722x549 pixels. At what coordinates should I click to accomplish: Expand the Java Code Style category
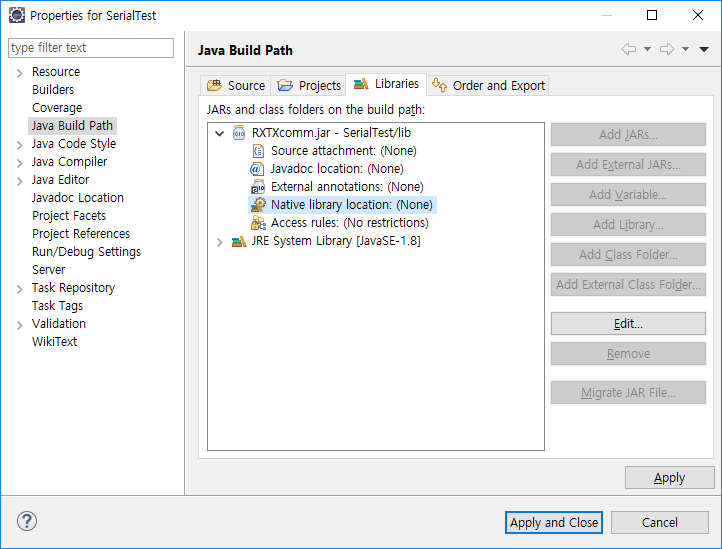coord(19,145)
